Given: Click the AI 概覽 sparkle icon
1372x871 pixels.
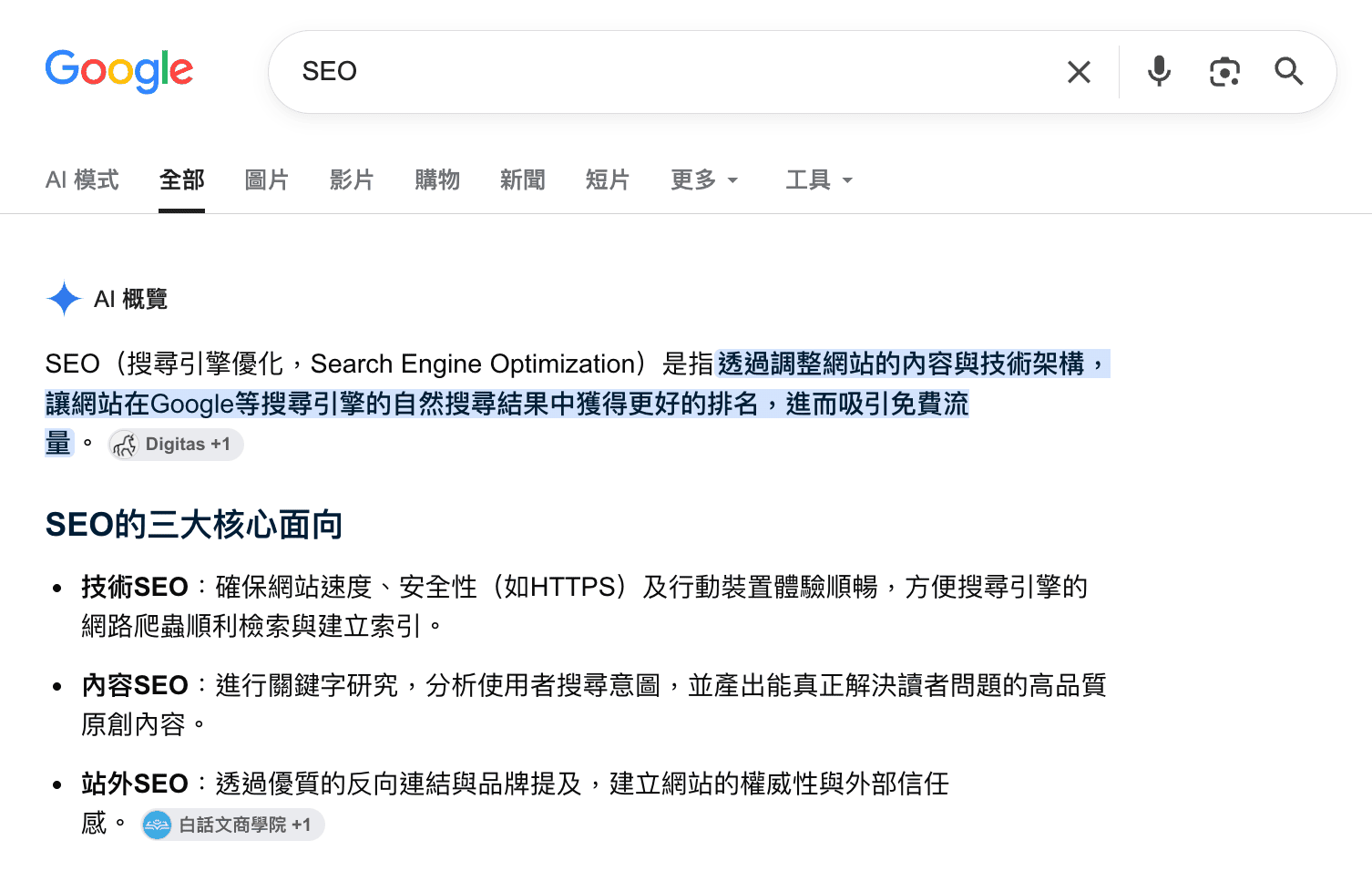Looking at the screenshot, I should (x=64, y=299).
